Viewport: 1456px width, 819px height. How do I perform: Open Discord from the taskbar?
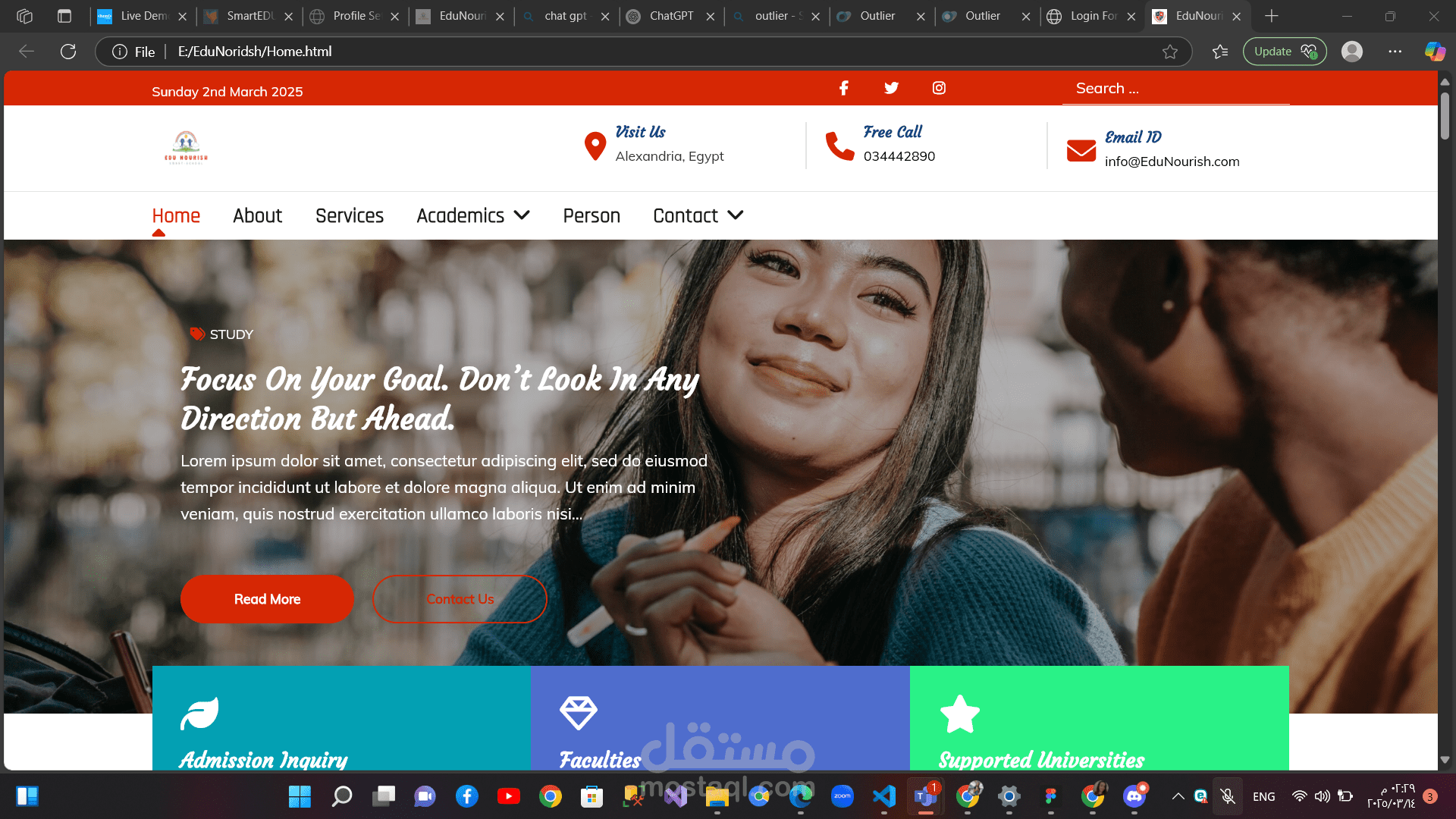coord(1134,796)
